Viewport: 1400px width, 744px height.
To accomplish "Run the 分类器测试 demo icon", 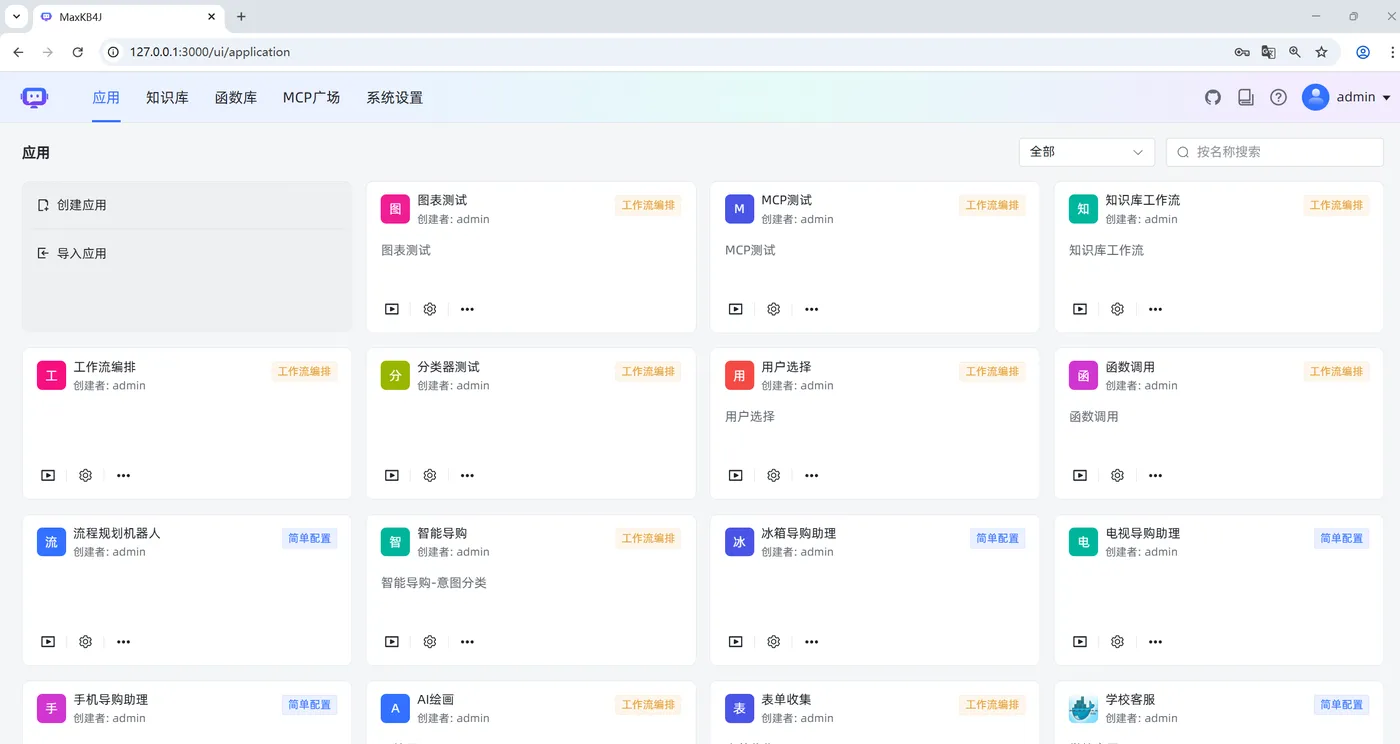I will (x=392, y=476).
